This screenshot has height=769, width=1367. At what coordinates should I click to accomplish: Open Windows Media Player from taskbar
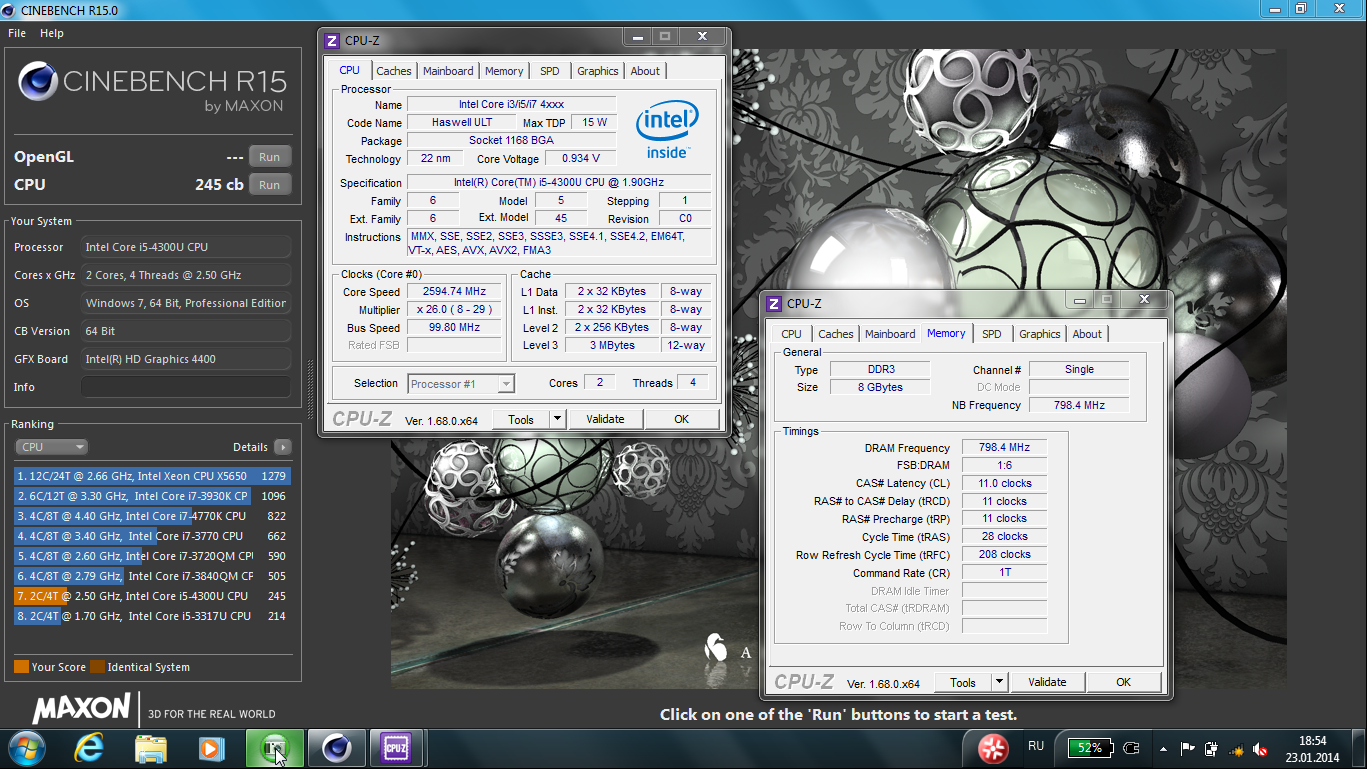[211, 748]
